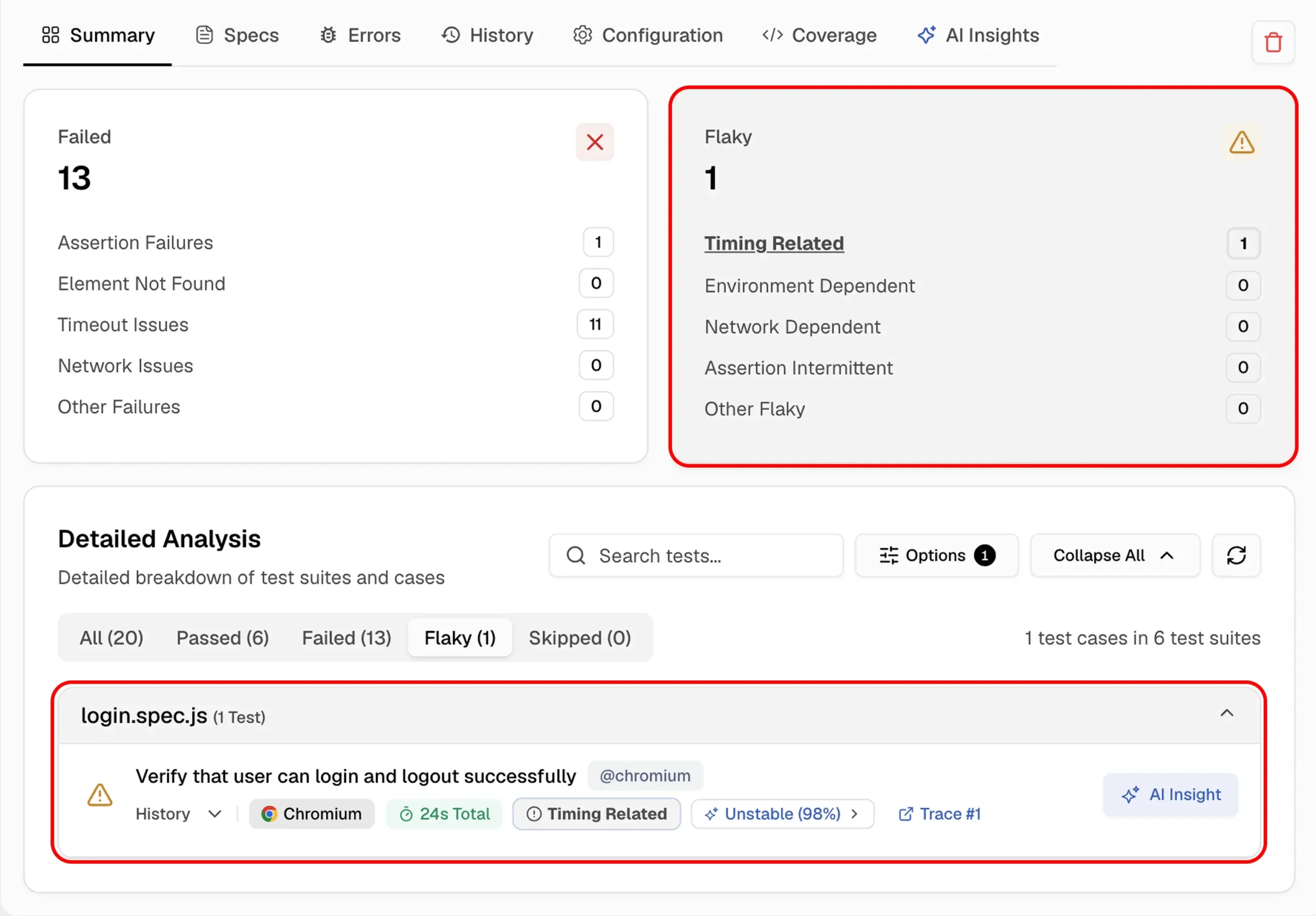Image resolution: width=1316 pixels, height=916 pixels.
Task: Click the Chromium browser badge
Action: click(311, 814)
